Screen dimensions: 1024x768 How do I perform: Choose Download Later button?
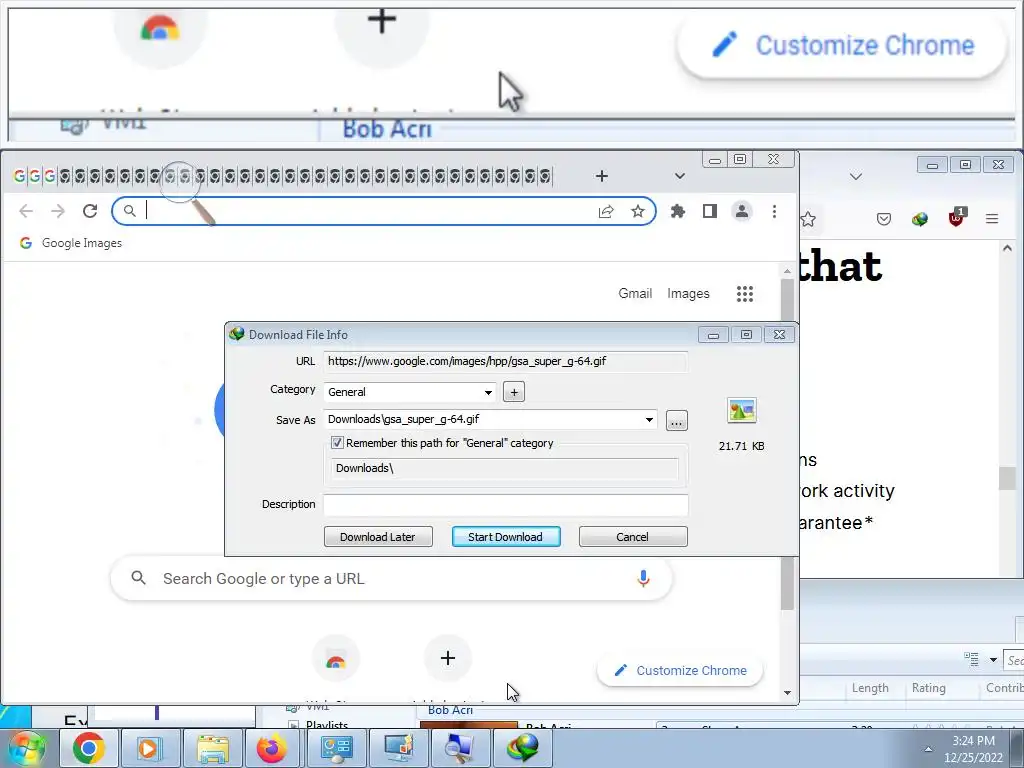pyautogui.click(x=378, y=537)
